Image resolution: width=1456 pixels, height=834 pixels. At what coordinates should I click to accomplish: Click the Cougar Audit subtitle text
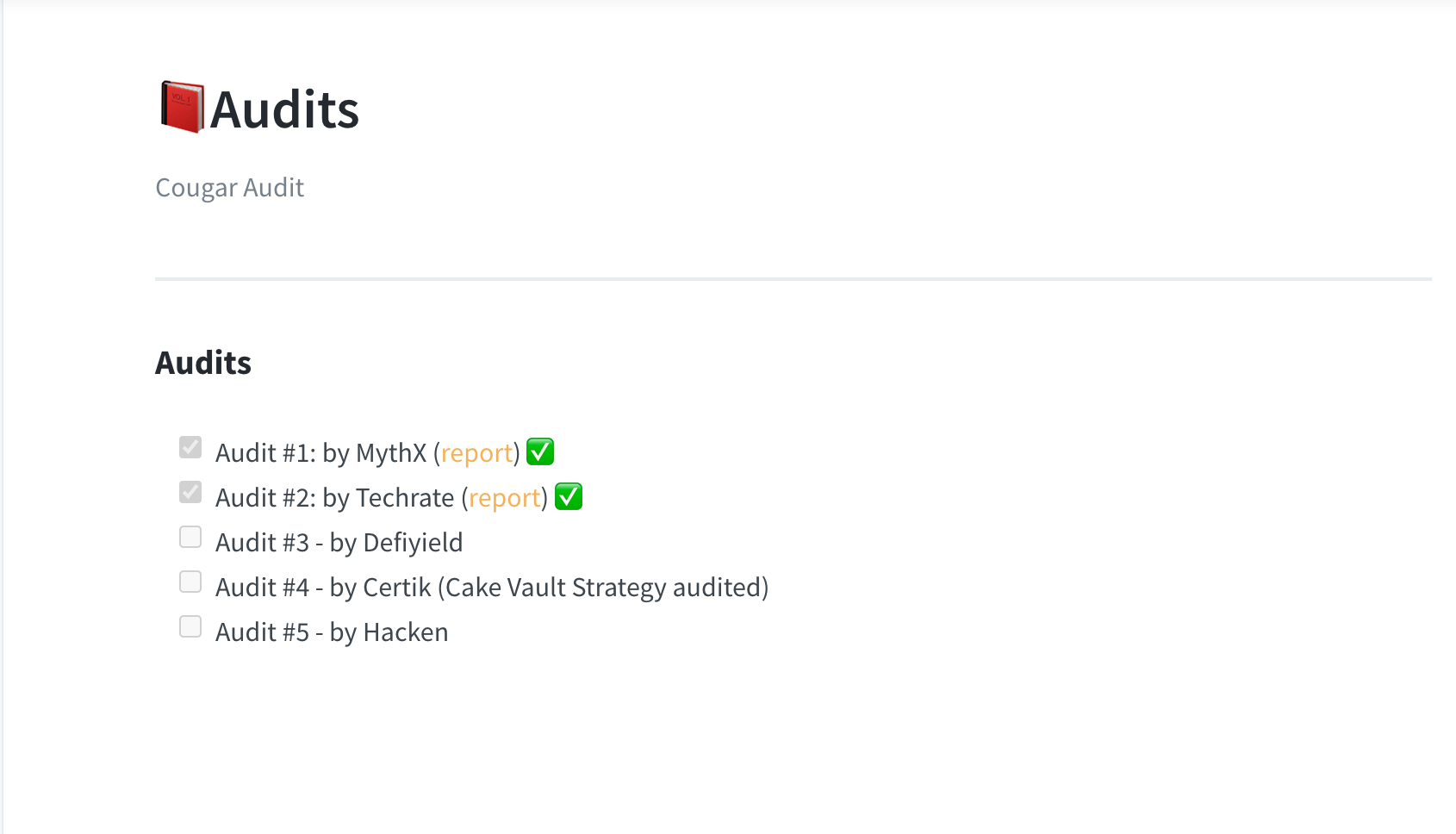pos(230,188)
